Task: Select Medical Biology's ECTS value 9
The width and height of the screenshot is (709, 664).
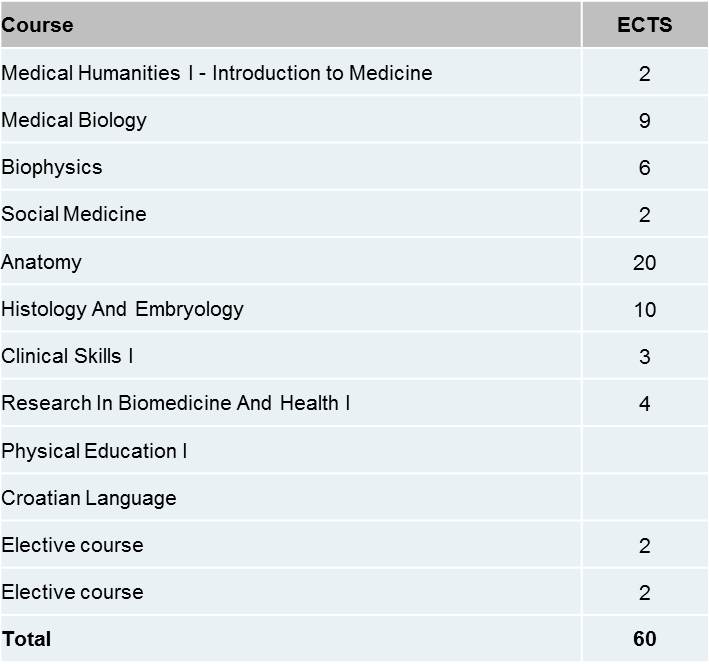Action: point(644,121)
